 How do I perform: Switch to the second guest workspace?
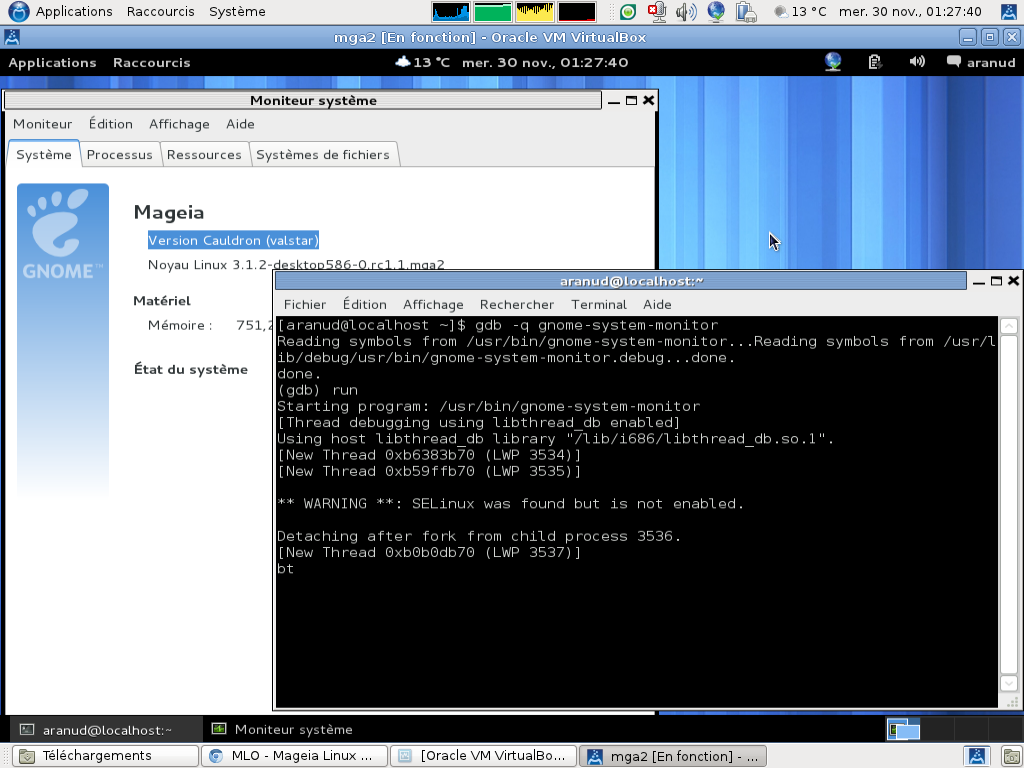click(937, 729)
